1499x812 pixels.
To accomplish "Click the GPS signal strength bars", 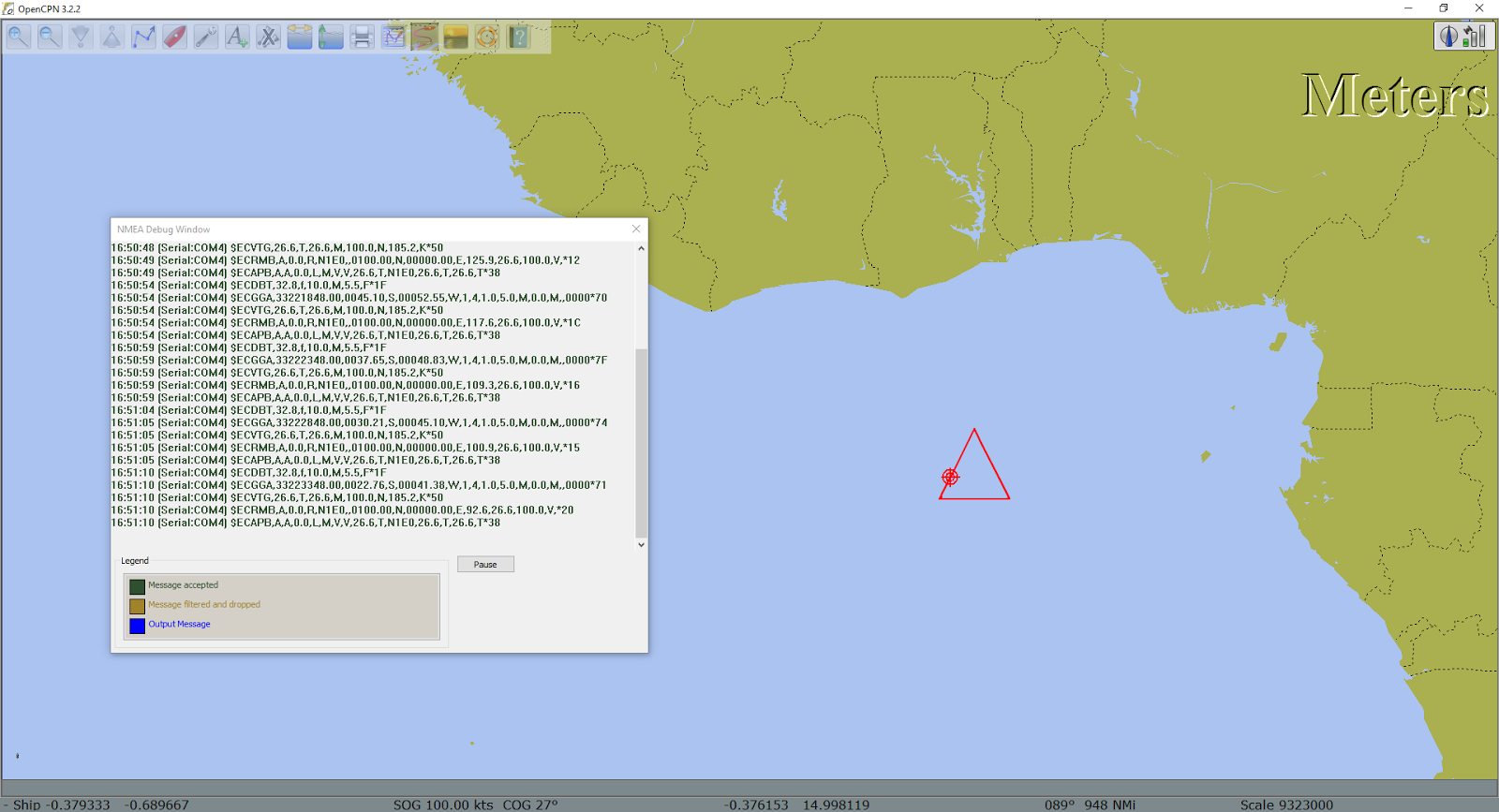I will tap(1475, 37).
